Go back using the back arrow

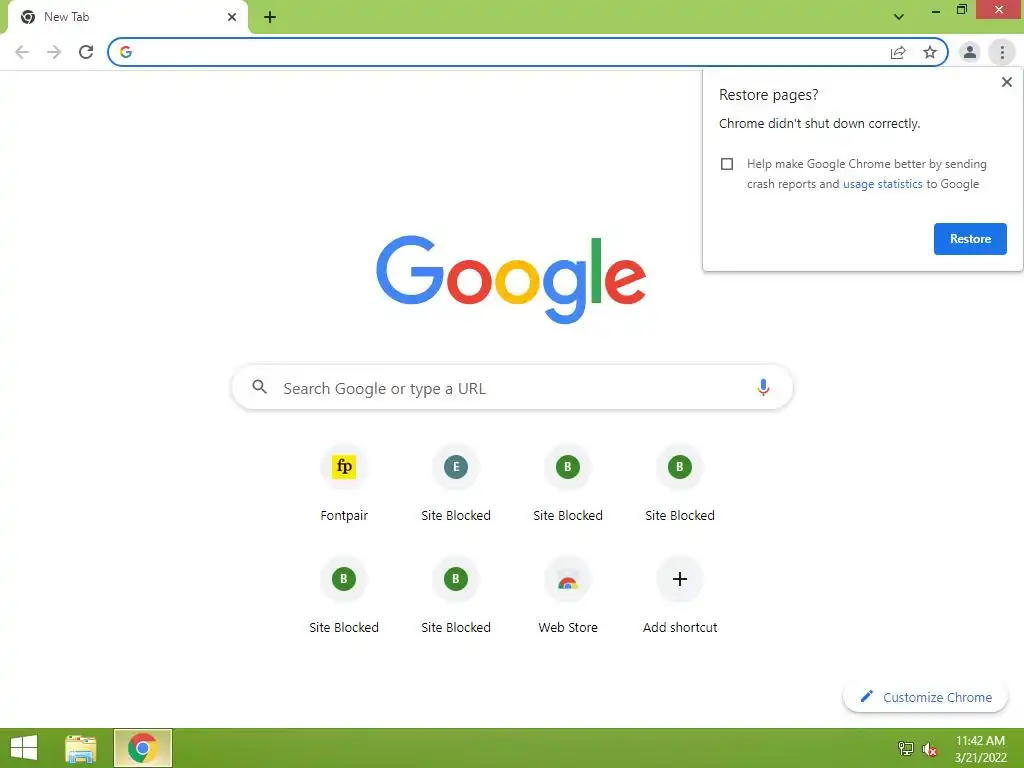click(22, 52)
